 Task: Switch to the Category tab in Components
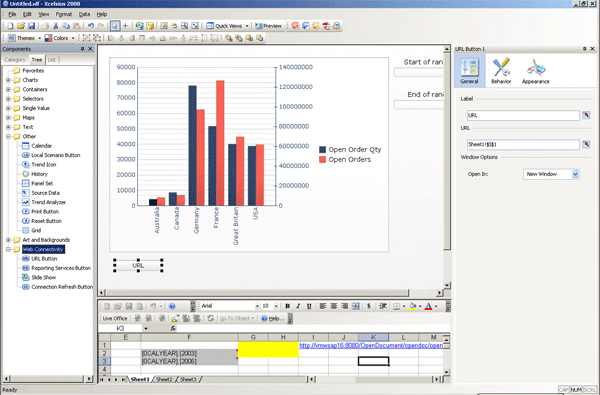point(15,60)
